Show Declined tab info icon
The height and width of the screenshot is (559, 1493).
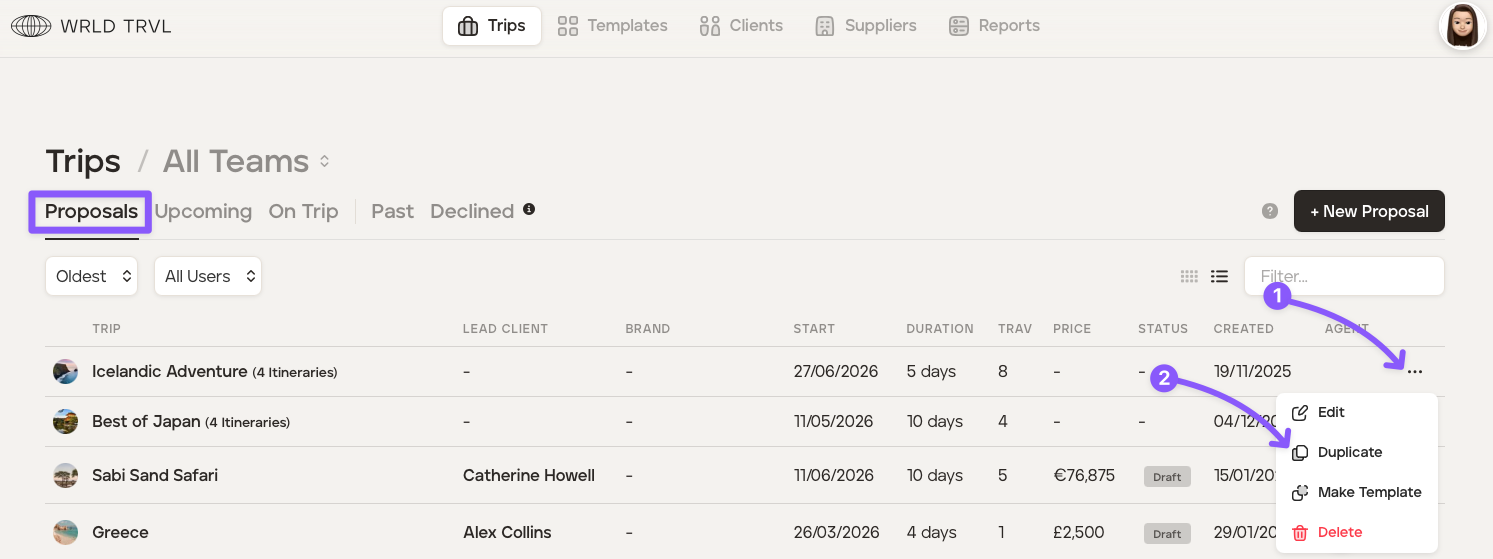(x=529, y=209)
